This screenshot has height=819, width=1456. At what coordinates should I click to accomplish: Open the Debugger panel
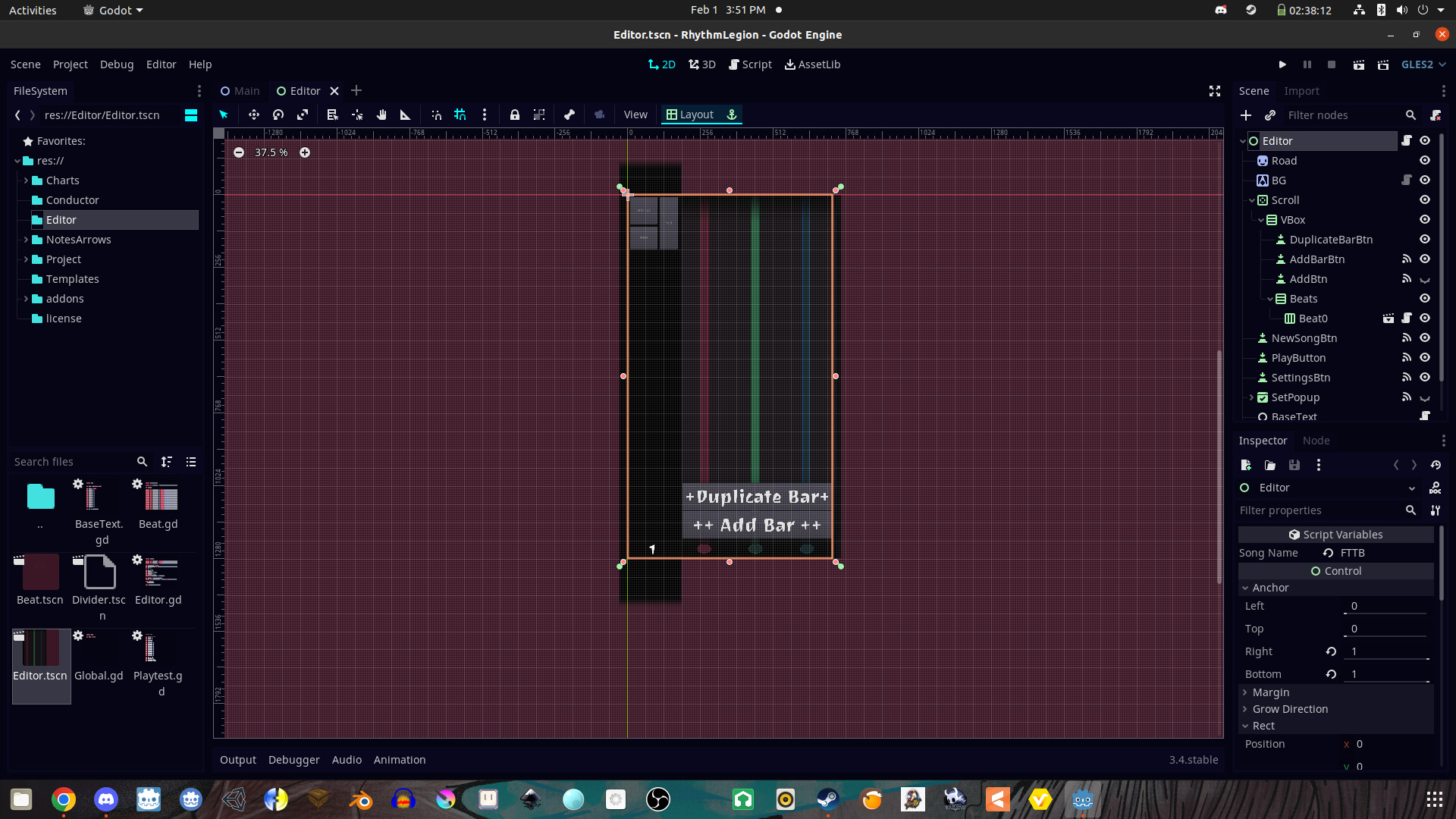(x=293, y=759)
